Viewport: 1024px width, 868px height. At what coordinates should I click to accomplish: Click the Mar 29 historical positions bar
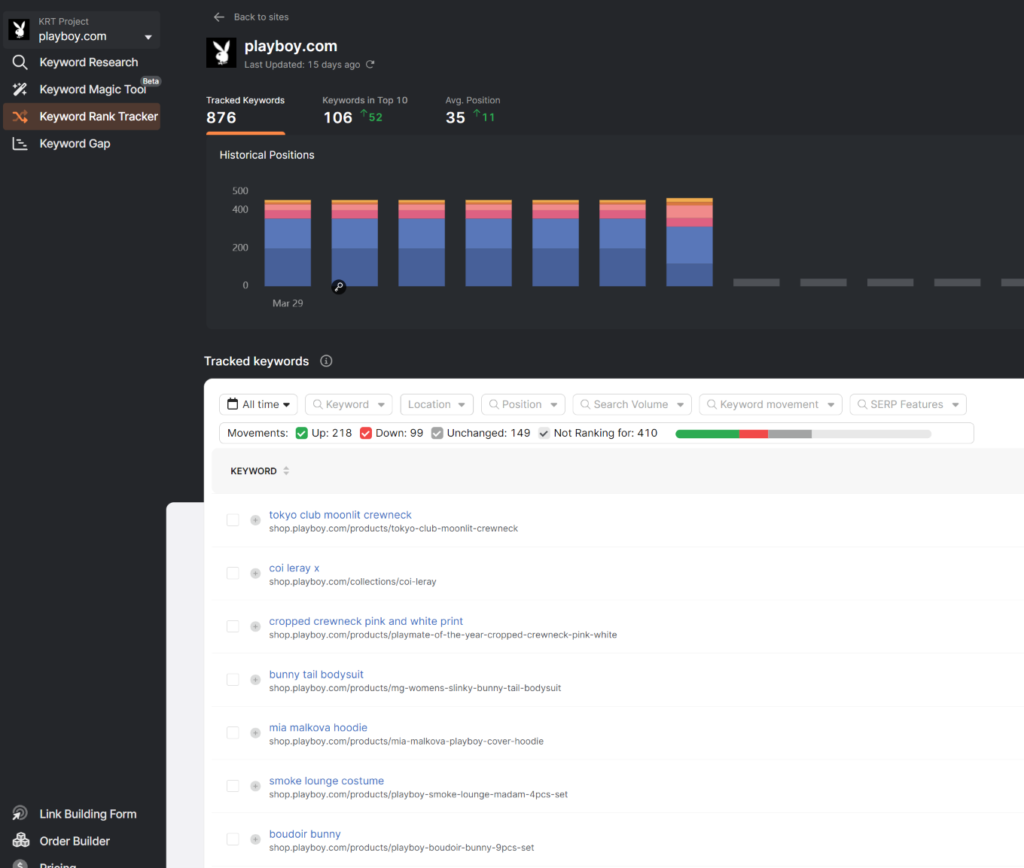point(288,243)
